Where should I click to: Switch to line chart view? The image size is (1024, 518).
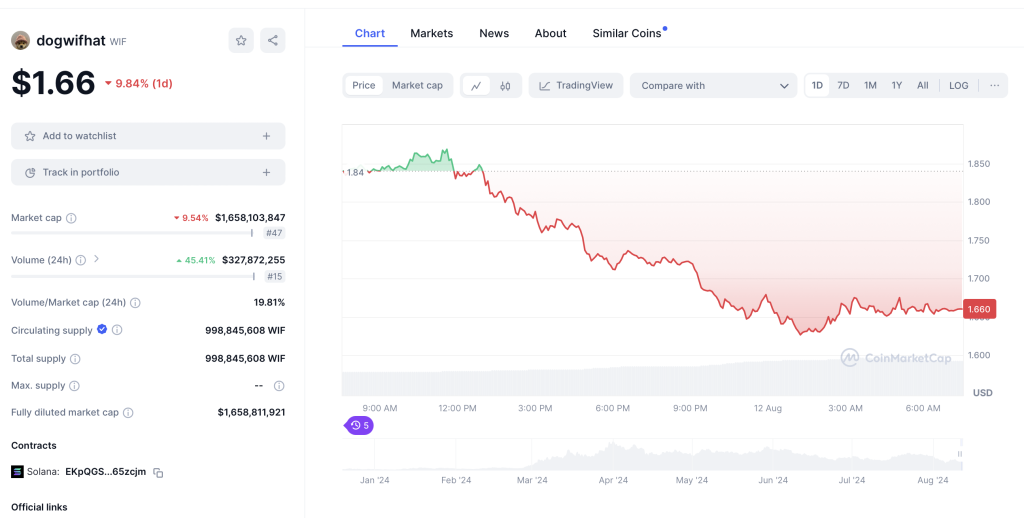pyautogui.click(x=476, y=86)
